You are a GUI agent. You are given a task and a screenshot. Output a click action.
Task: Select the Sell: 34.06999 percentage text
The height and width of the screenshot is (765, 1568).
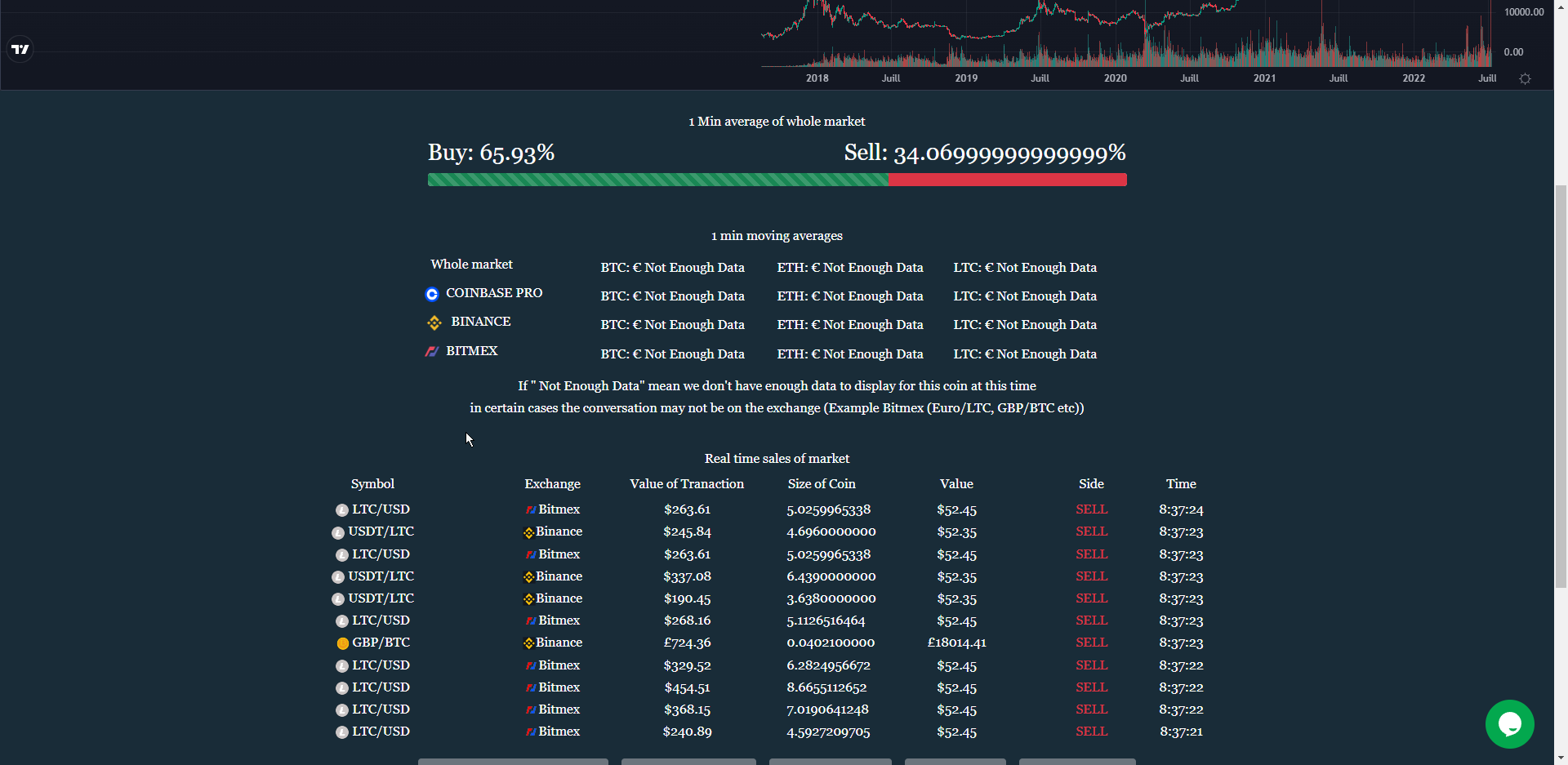(985, 153)
